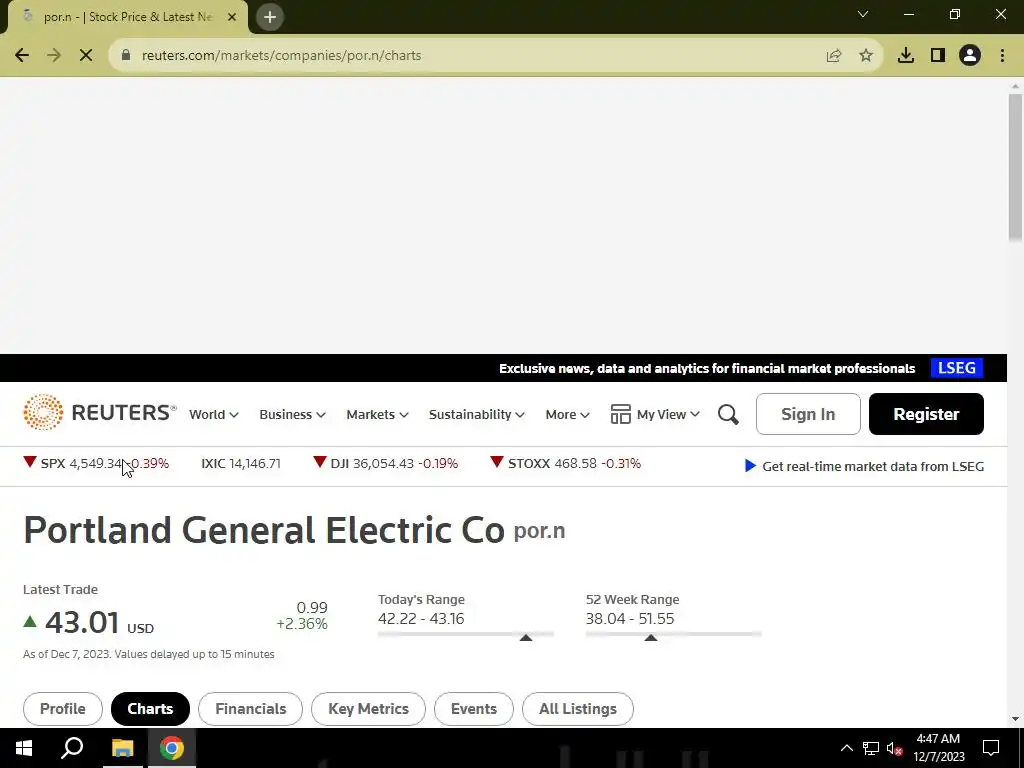Click the STOXX index ticker
The height and width of the screenshot is (768, 1024).
tap(566, 463)
